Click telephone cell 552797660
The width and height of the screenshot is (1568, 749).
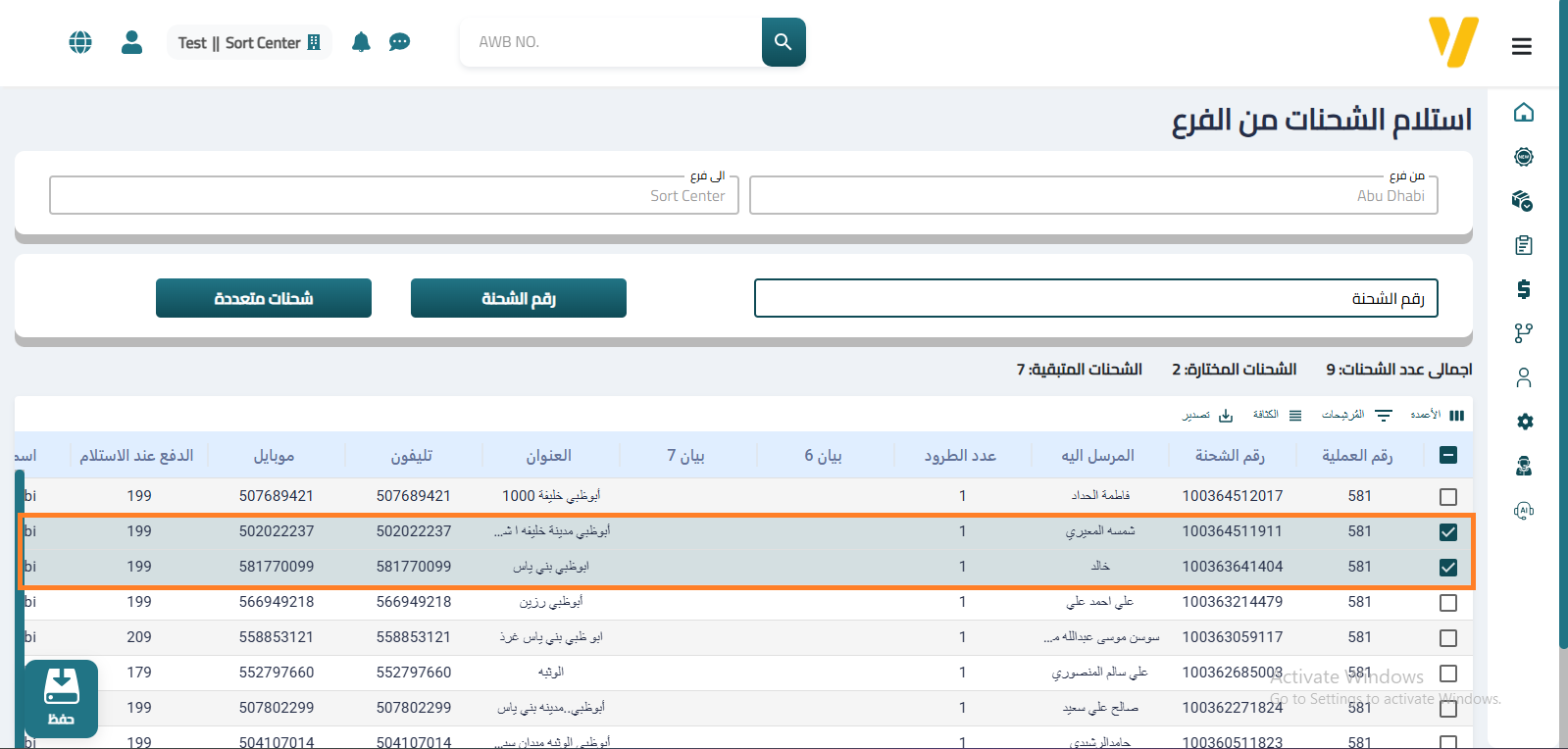[414, 673]
